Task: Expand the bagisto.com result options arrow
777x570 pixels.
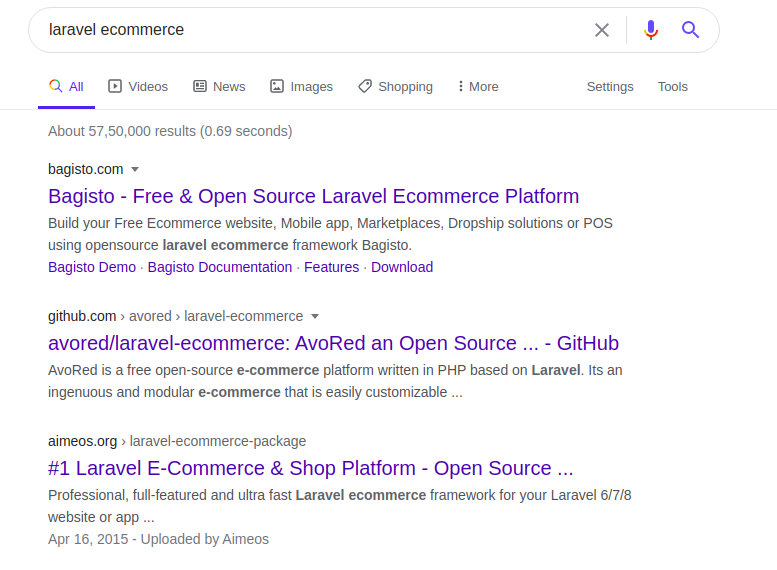Action: 135,170
